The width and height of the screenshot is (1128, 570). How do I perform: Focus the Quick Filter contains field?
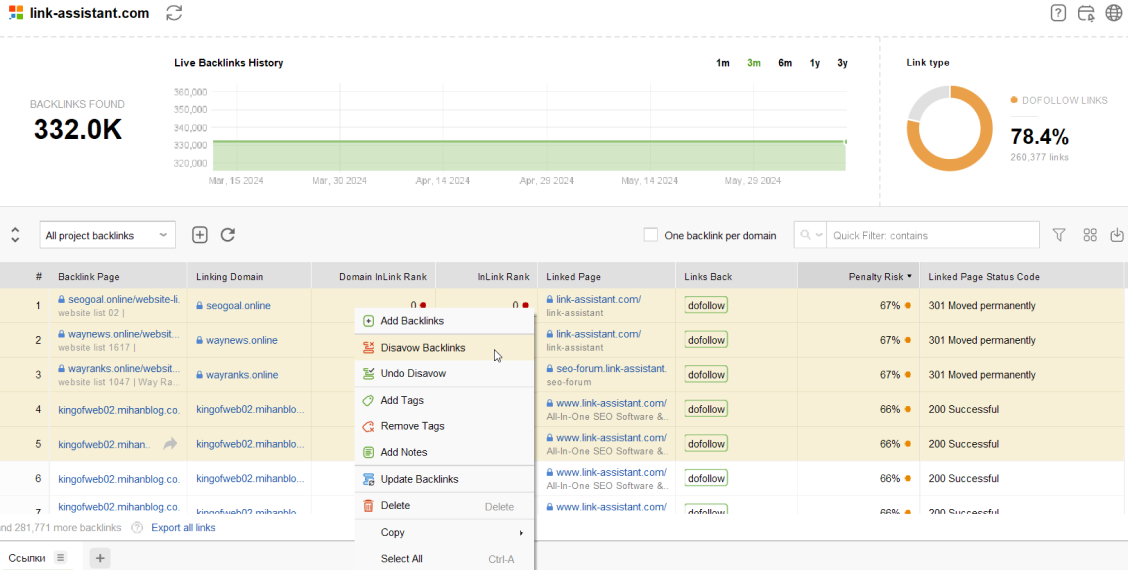click(932, 235)
